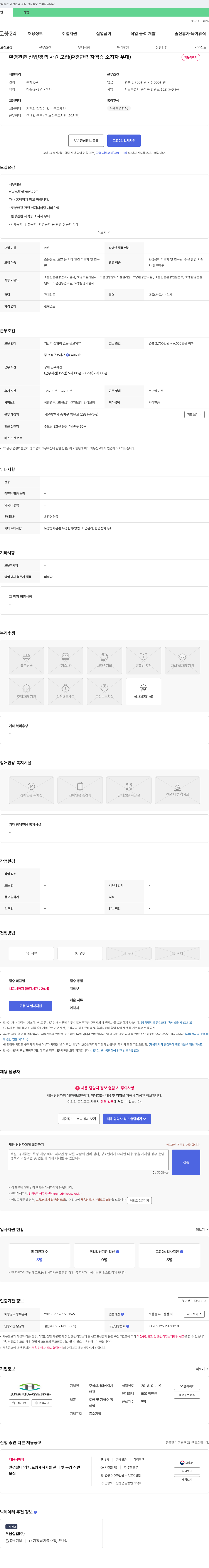209x1568 pixels.
Task: Click 장애인용 승강기 facility icon
Action: (x=80, y=790)
